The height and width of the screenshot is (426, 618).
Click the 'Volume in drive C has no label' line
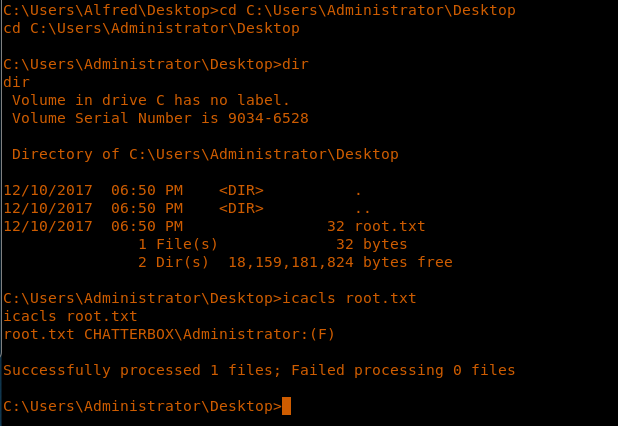coord(150,100)
